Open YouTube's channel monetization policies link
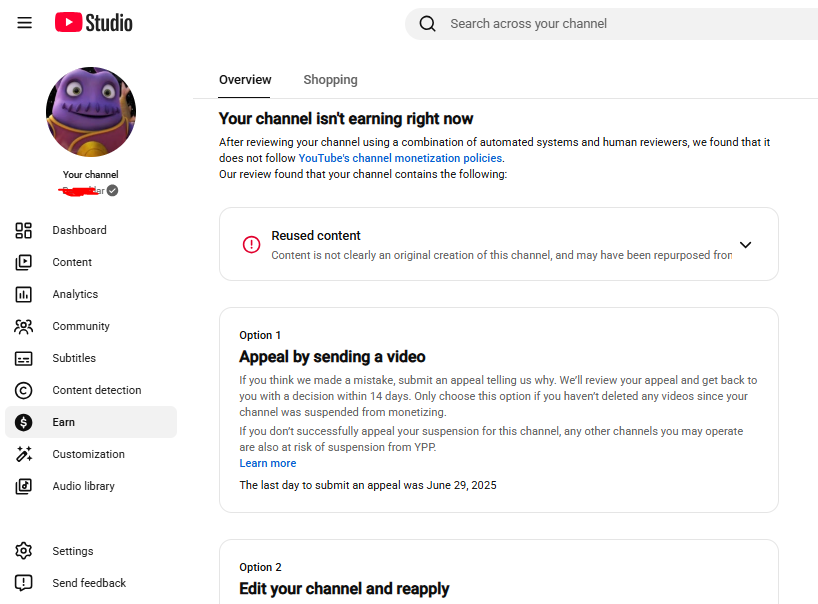Viewport: 818px width, 604px height. click(401, 158)
